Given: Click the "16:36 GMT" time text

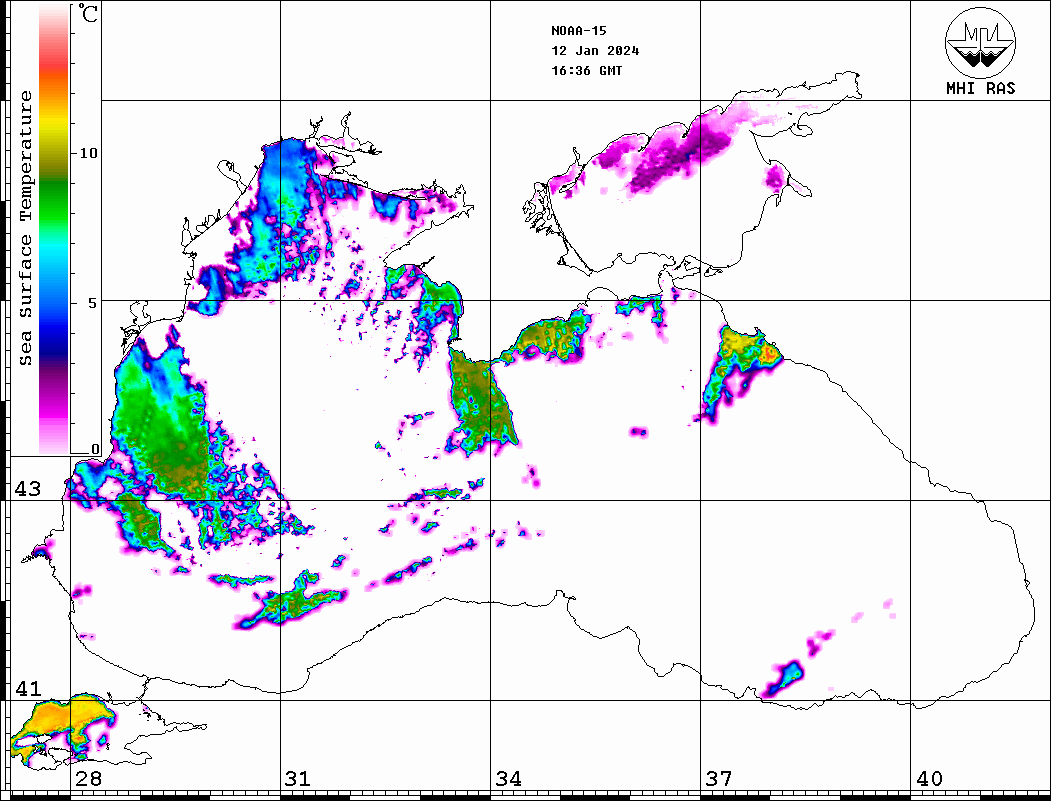Looking at the screenshot, I should coord(586,70).
